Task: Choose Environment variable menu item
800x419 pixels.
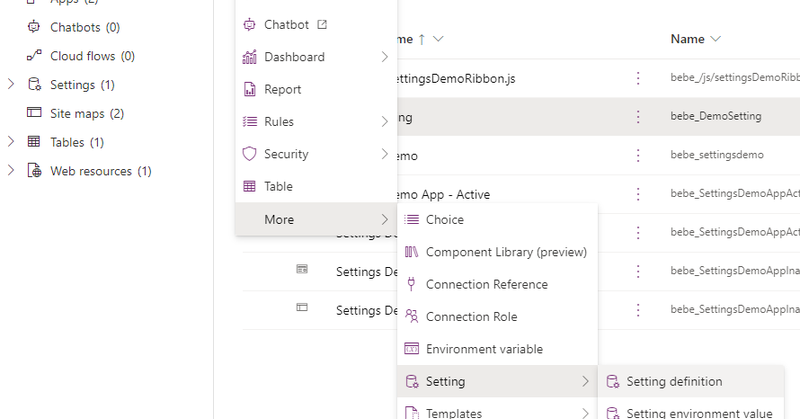Action: [x=497, y=349]
